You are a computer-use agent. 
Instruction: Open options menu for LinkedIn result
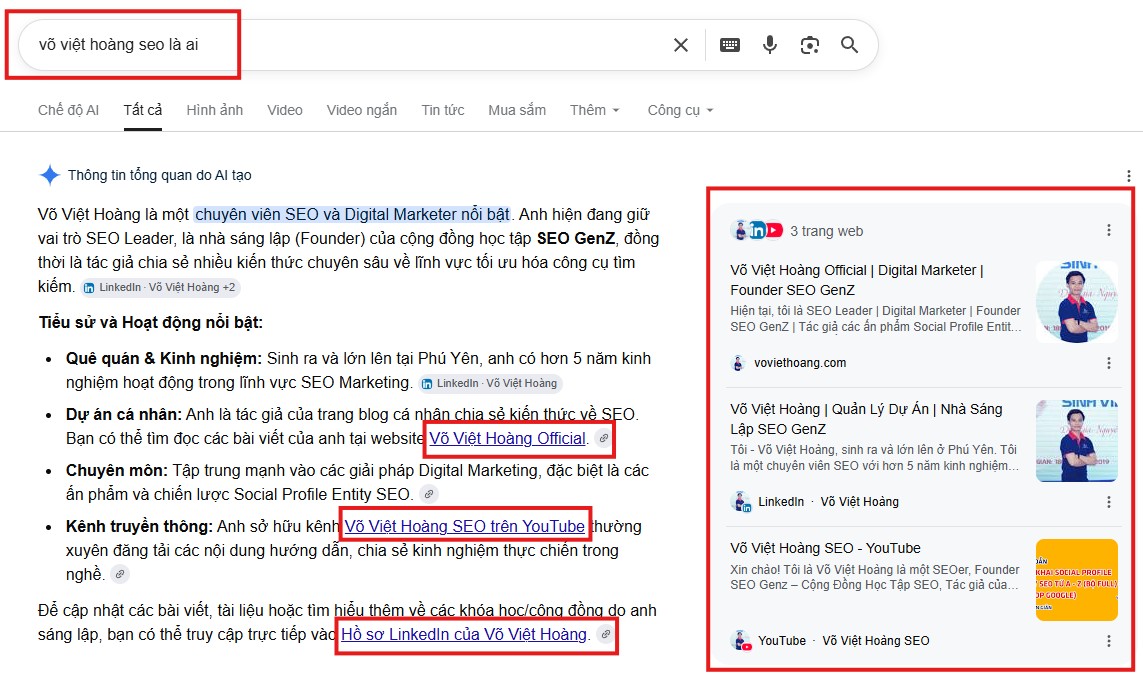(1109, 501)
